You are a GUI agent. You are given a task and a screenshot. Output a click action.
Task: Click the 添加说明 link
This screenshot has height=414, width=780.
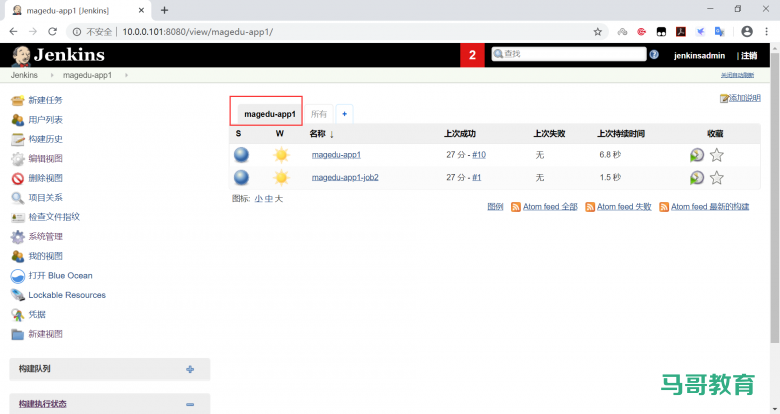[745, 98]
